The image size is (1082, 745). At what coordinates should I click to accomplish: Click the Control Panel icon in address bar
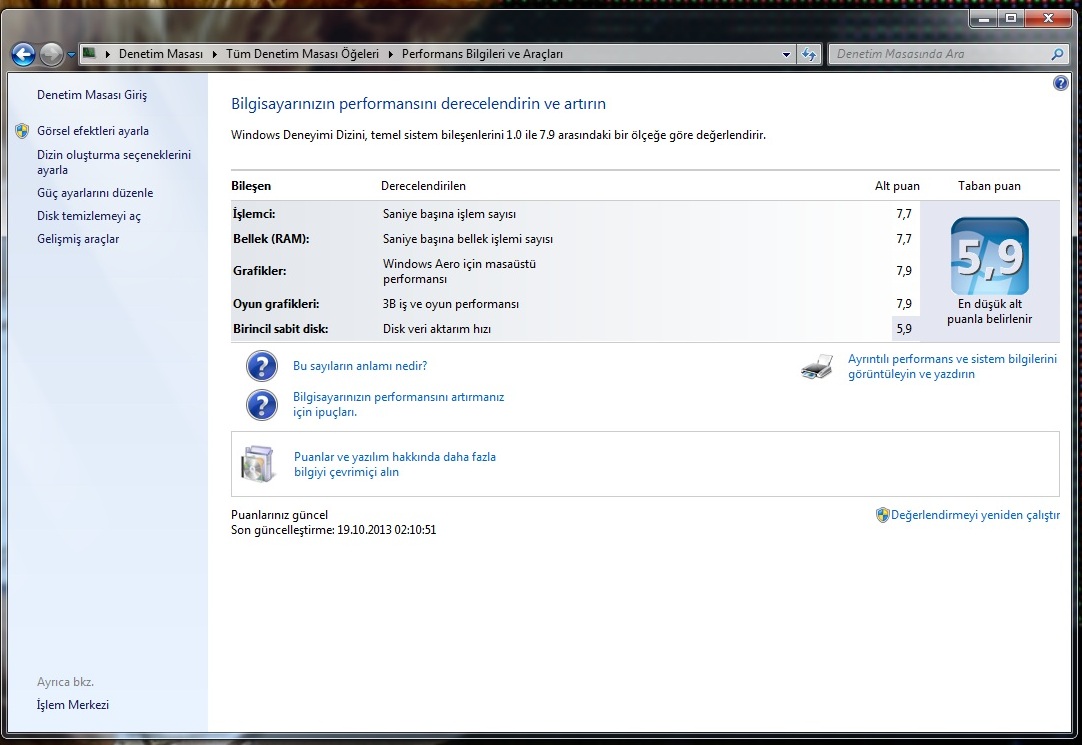click(x=89, y=53)
